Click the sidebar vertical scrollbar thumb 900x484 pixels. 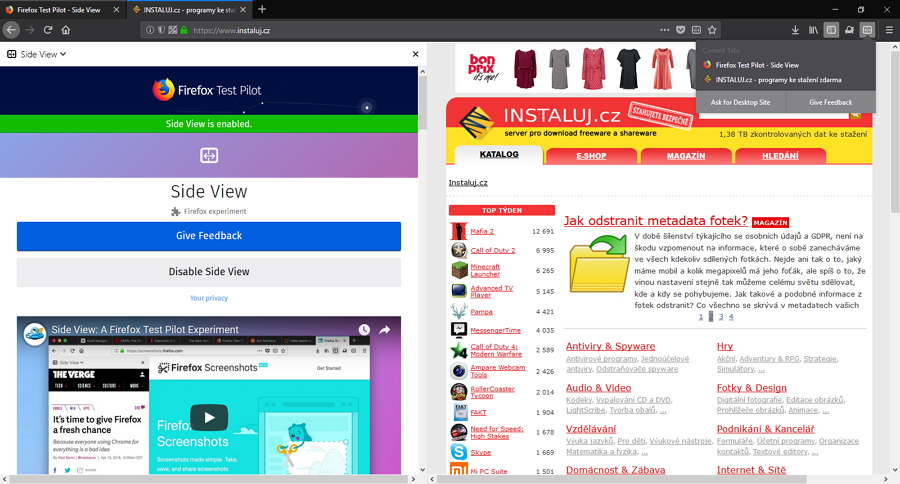423,102
